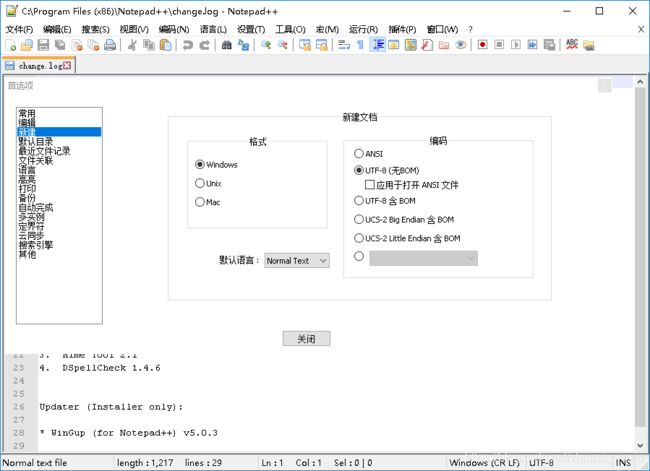This screenshot has height=471, width=650.
Task: Click the Undo arrow icon
Action: point(187,45)
